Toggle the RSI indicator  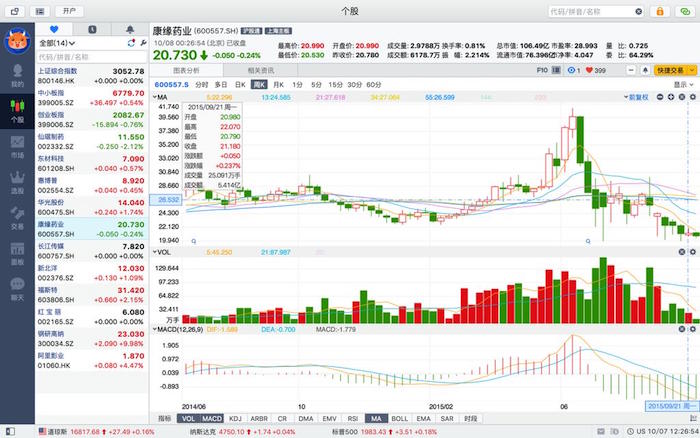click(353, 418)
